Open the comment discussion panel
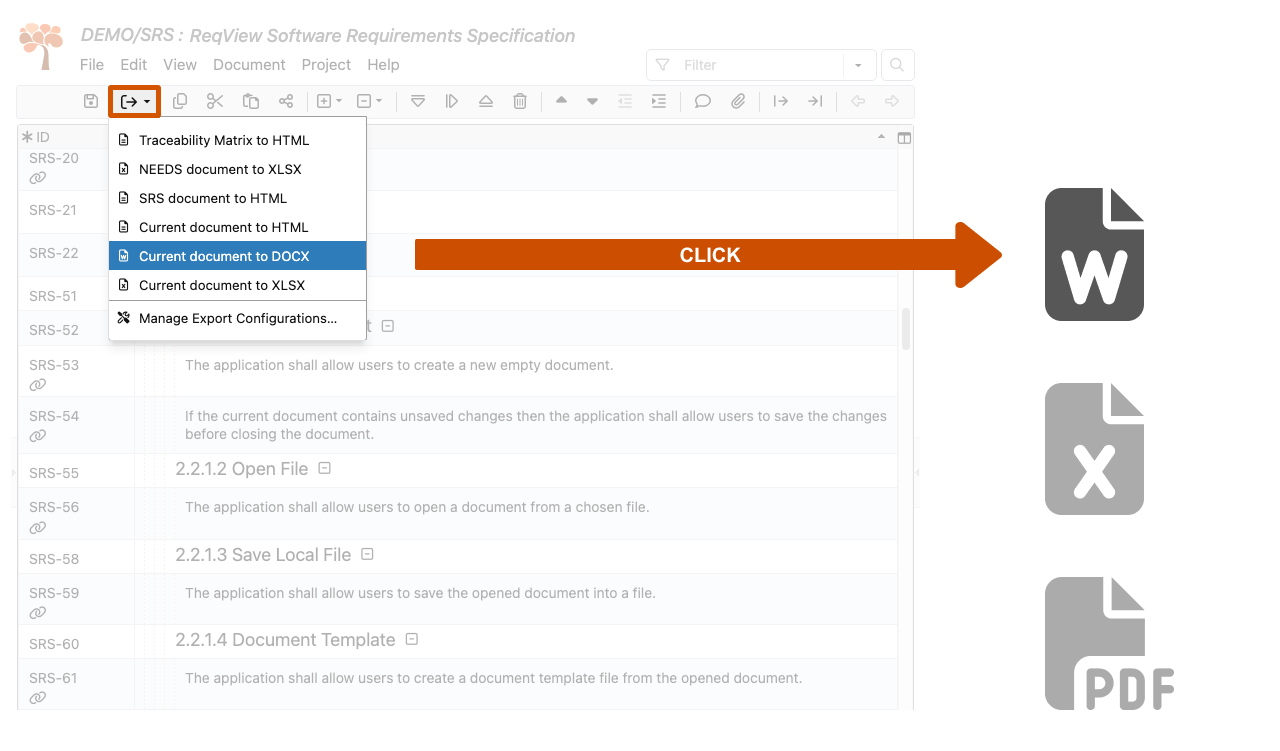The height and width of the screenshot is (751, 1280). (702, 100)
